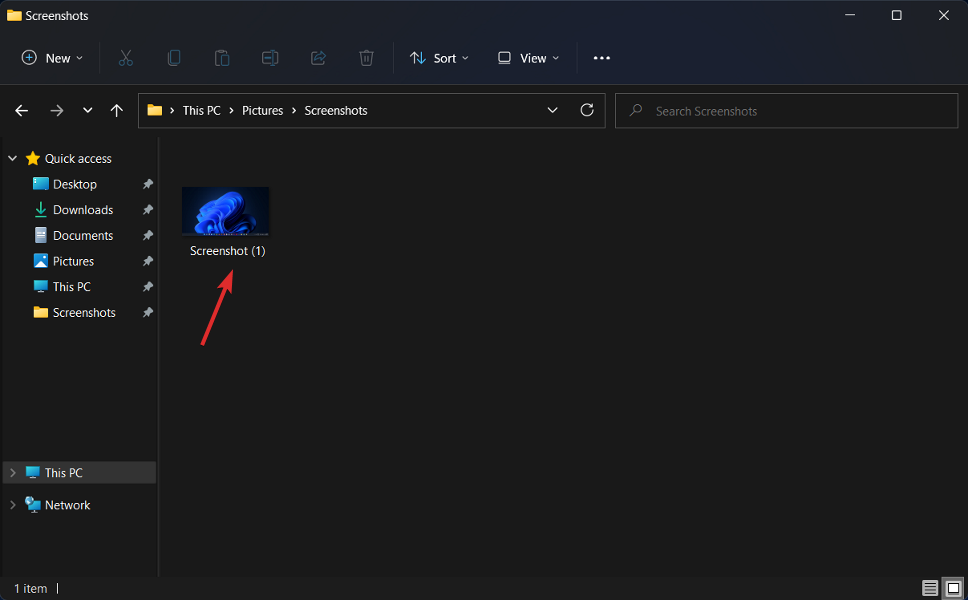
Task: Open pinned This PC under Quick access
Action: [x=72, y=286]
